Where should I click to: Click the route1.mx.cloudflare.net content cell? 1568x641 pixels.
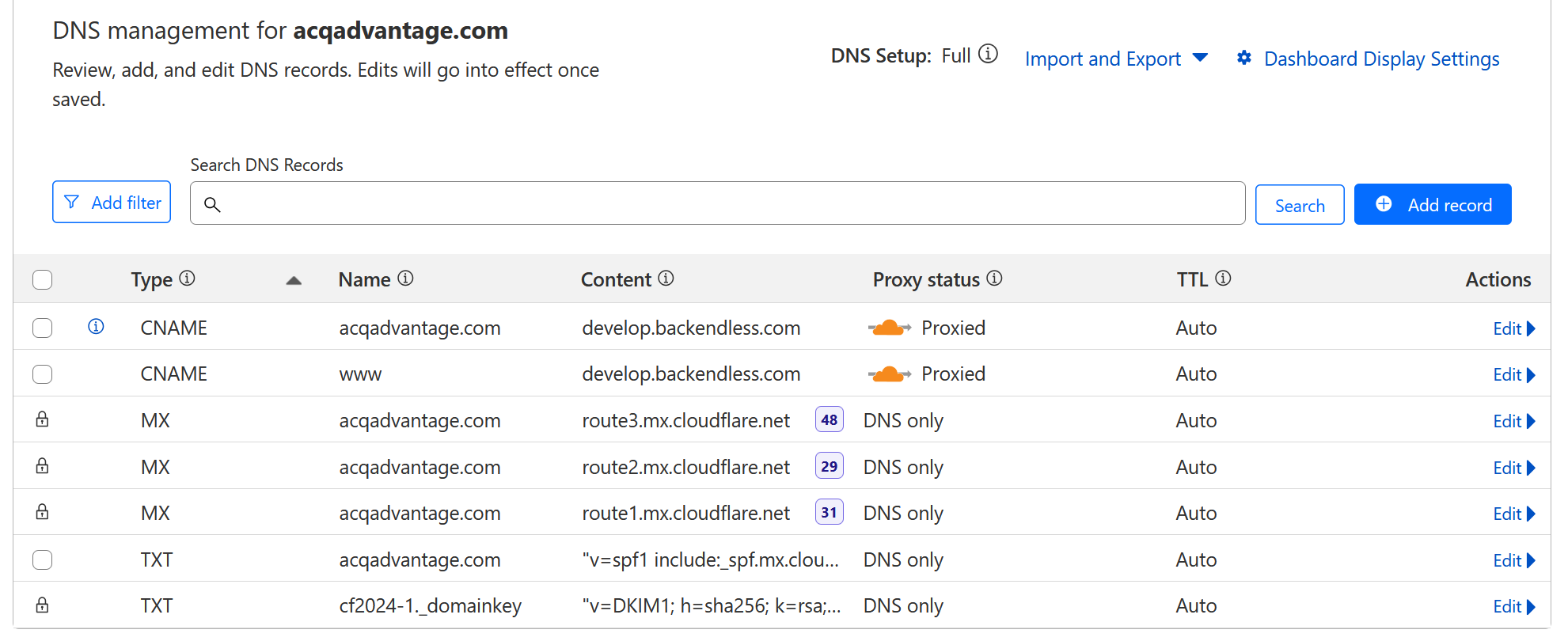click(685, 513)
